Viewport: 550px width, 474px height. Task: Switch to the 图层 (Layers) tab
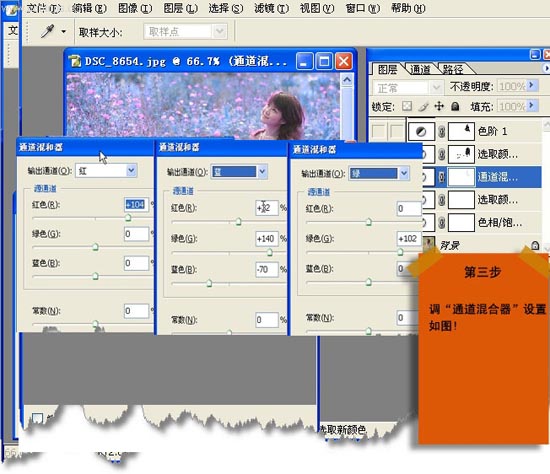387,69
